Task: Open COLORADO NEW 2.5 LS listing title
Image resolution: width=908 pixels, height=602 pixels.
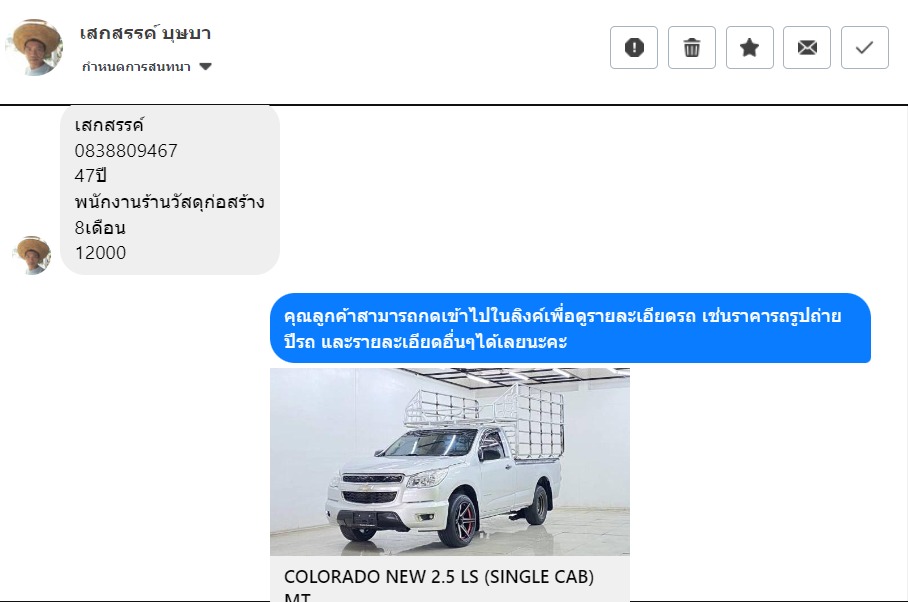Action: [438, 583]
